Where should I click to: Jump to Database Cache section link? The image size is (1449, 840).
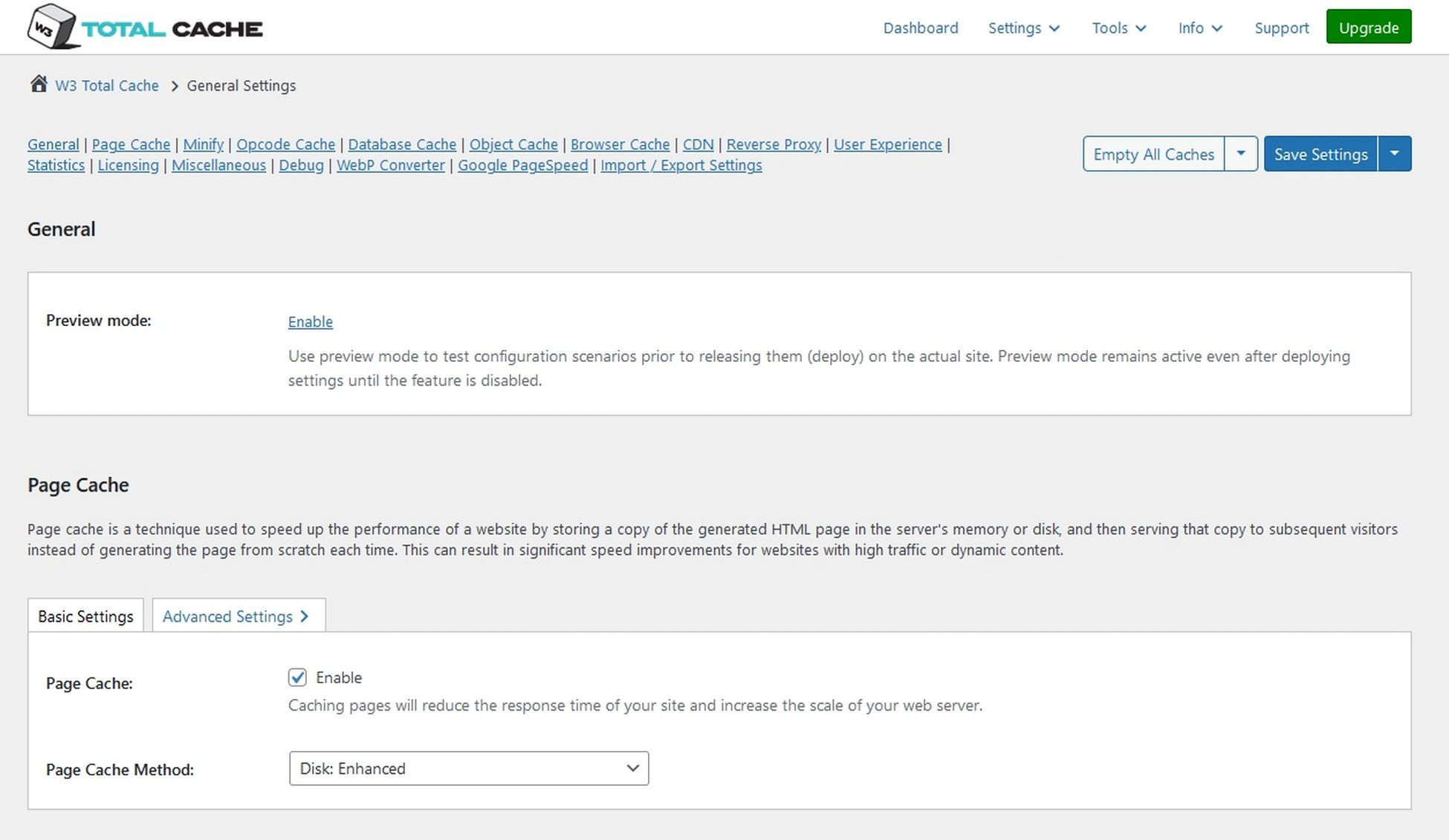pos(402,144)
